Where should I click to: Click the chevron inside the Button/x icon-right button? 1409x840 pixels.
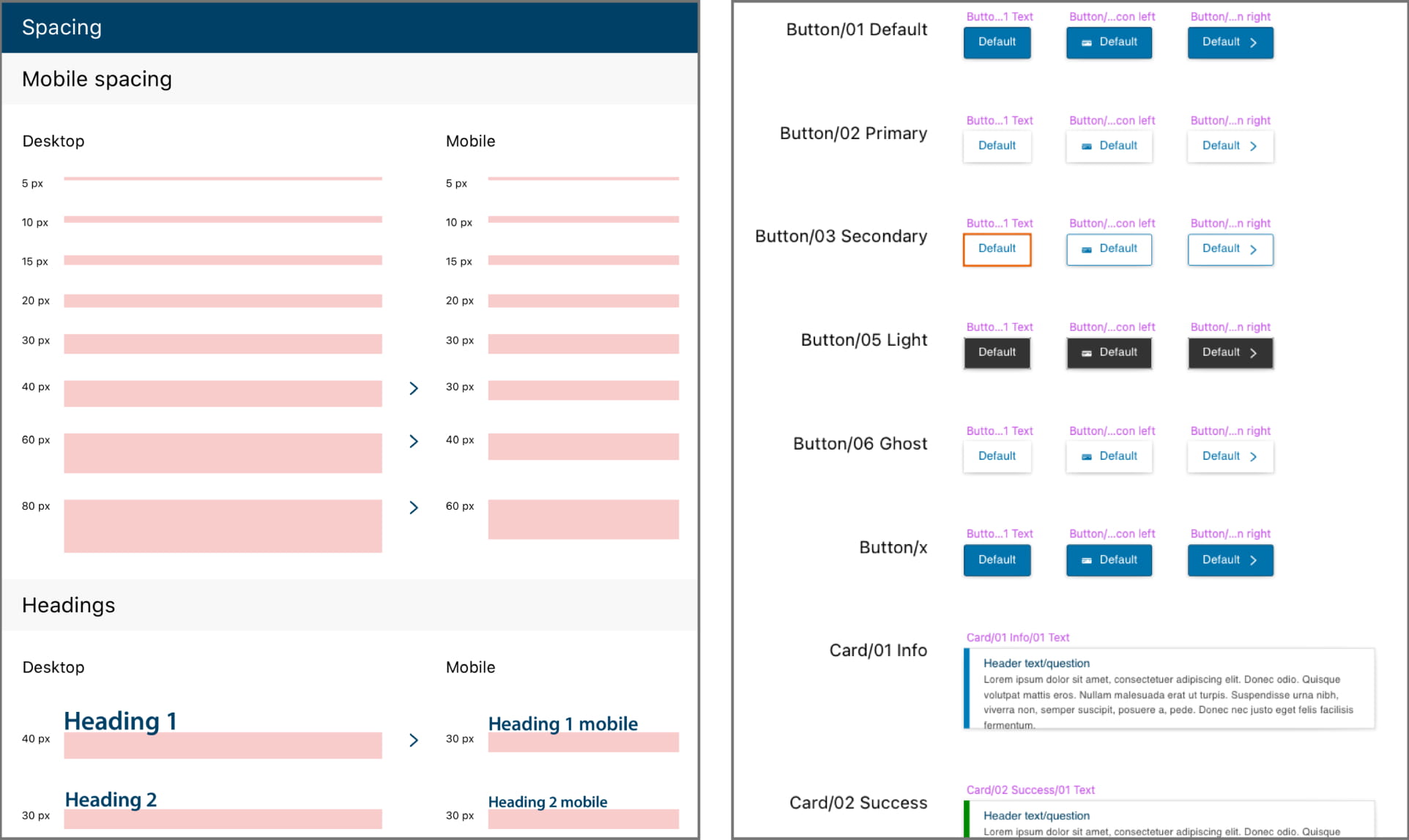tap(1254, 560)
